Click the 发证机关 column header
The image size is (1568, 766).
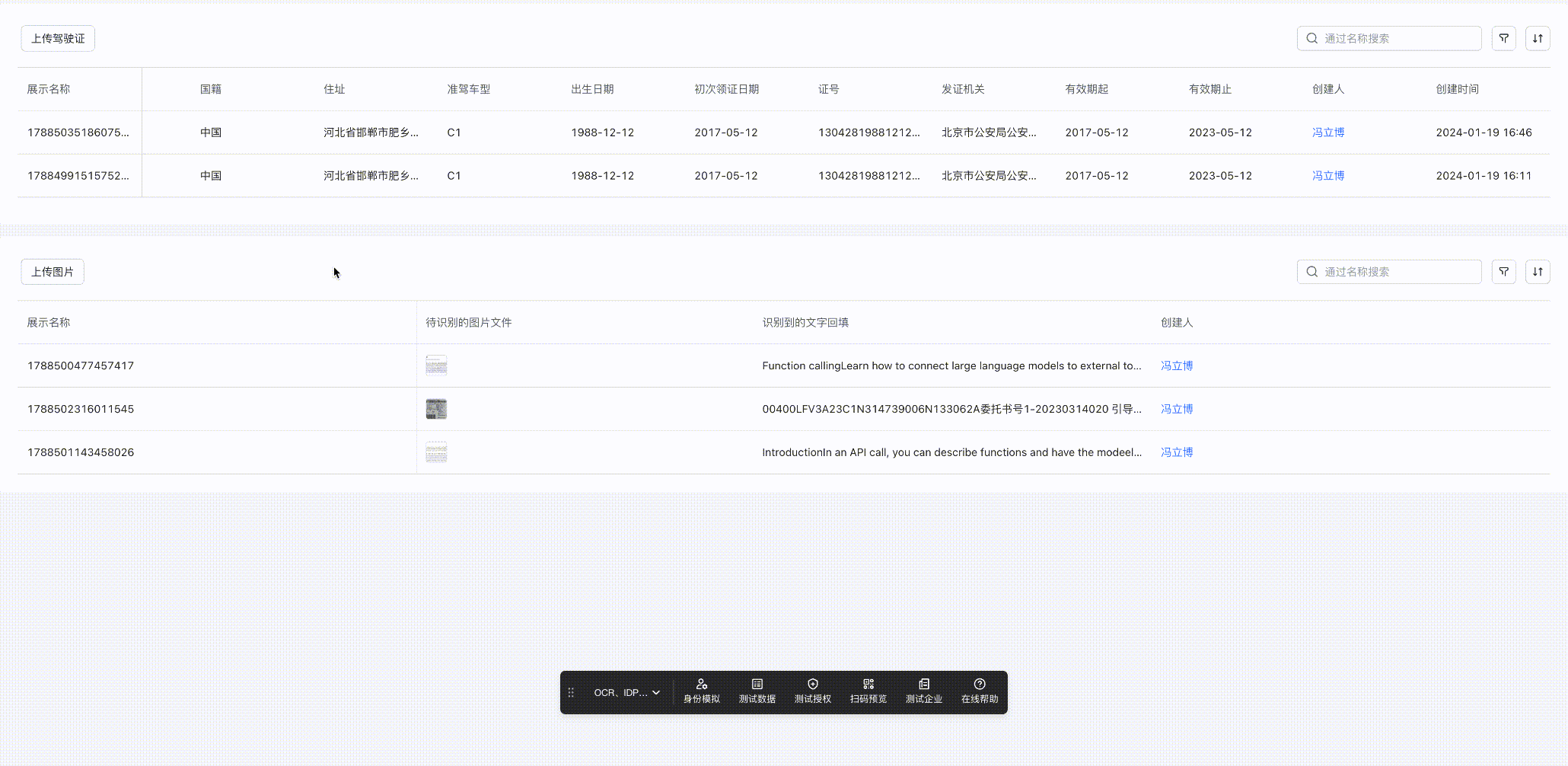963,89
